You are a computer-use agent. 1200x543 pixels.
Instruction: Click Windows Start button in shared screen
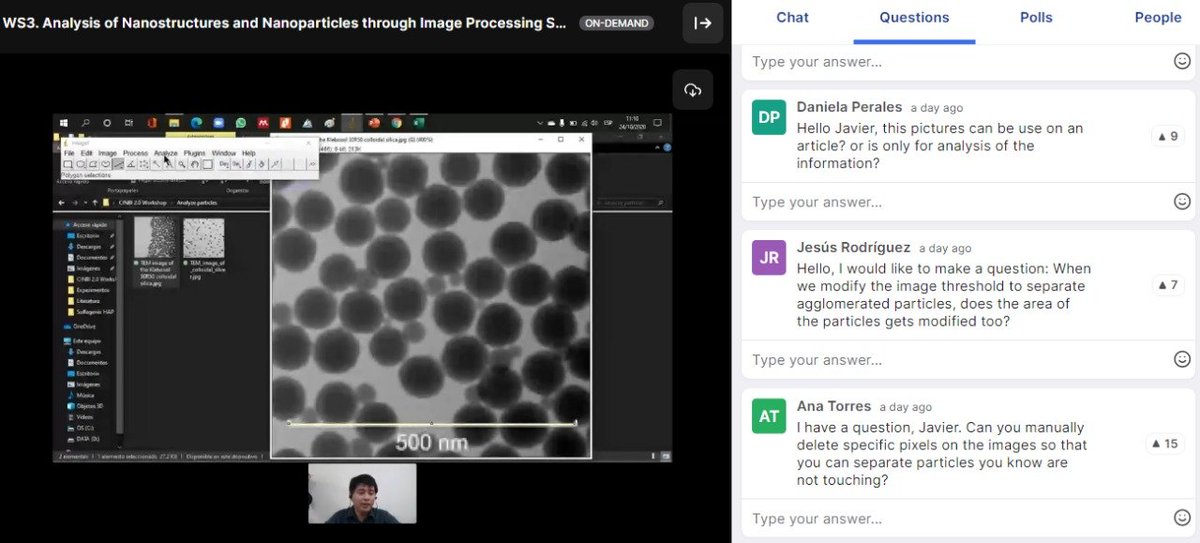tap(64, 123)
